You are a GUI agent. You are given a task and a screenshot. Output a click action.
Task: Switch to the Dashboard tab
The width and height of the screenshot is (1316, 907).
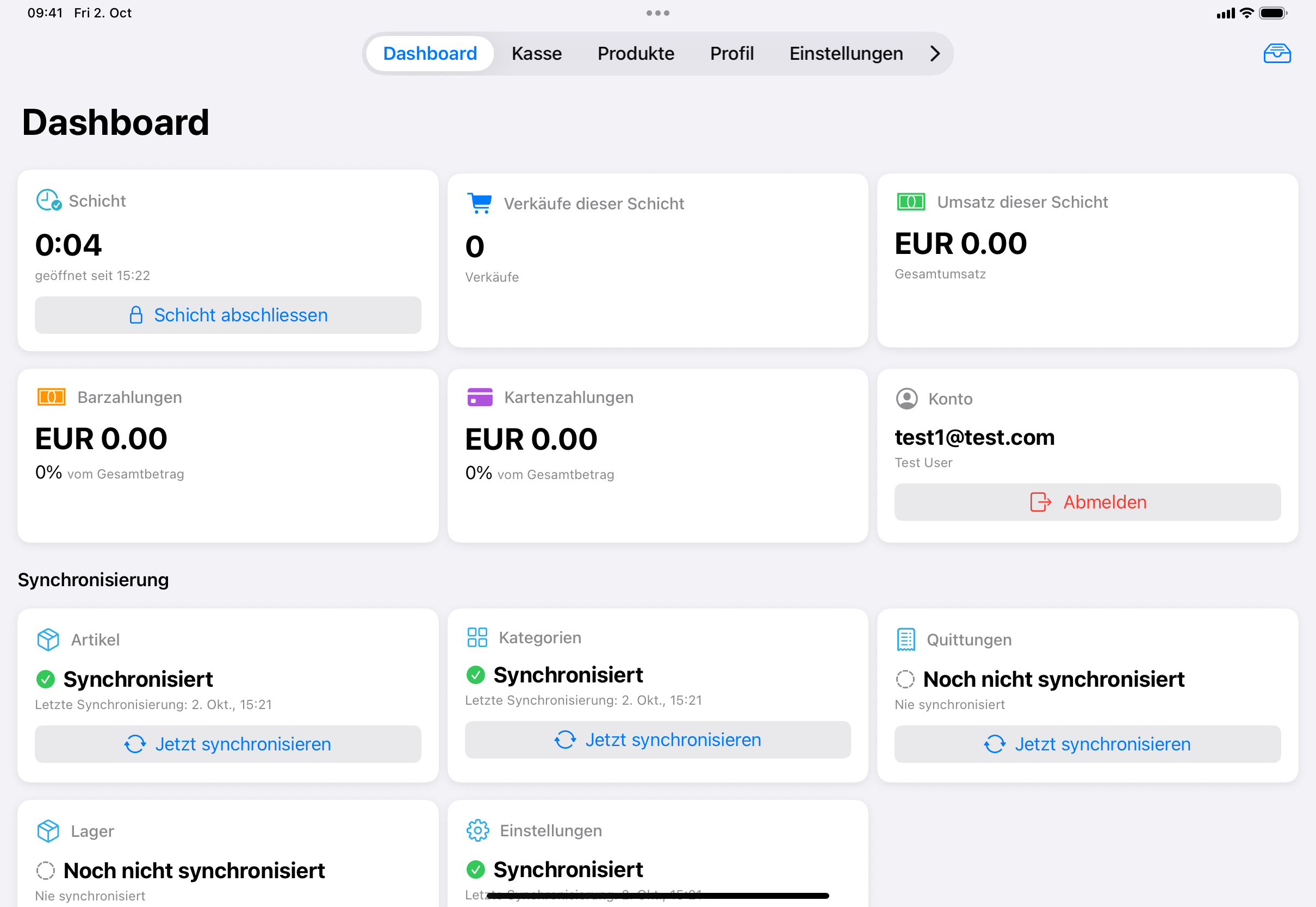click(430, 53)
